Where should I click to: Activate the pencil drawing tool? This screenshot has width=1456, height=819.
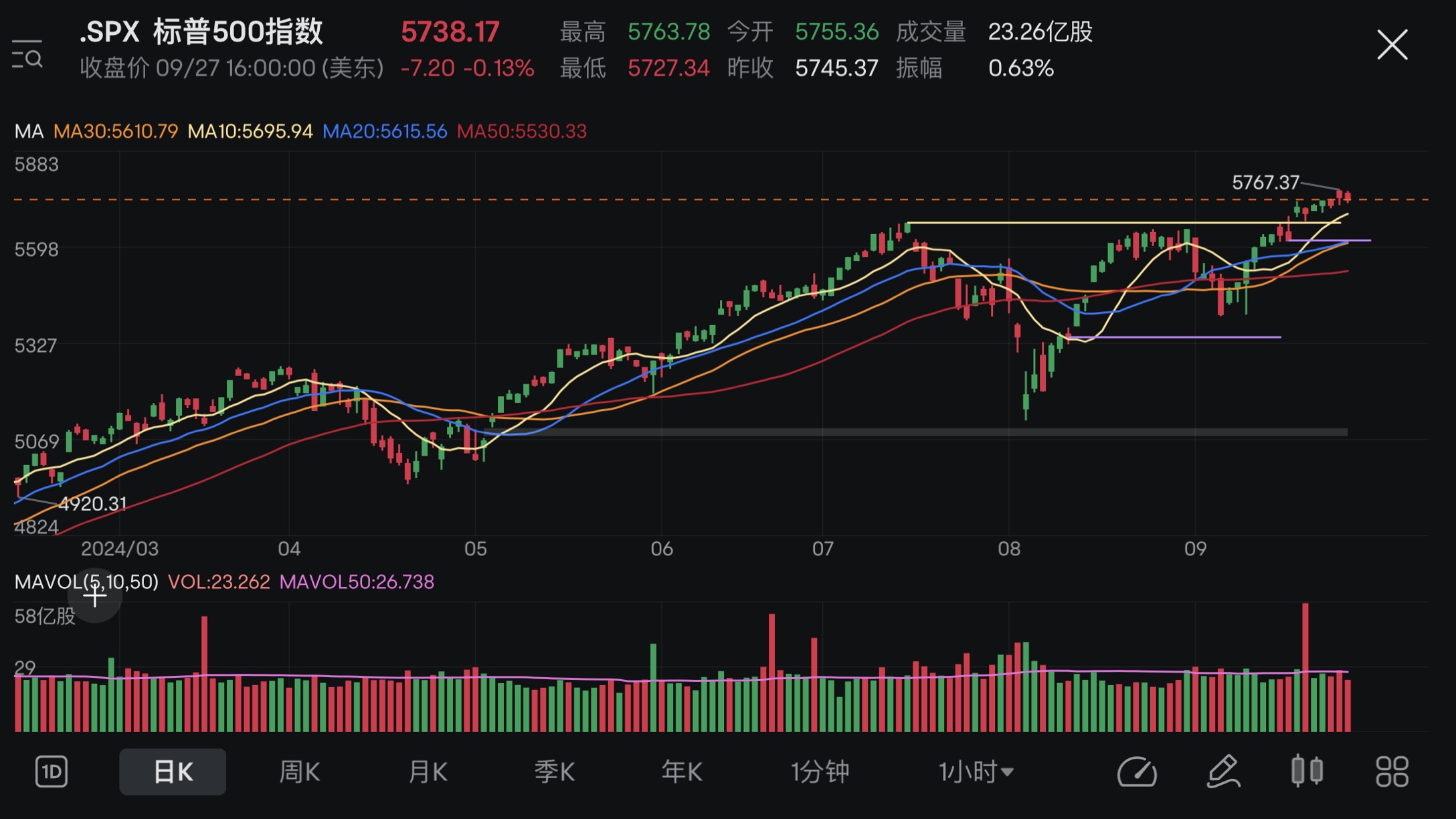click(1224, 771)
